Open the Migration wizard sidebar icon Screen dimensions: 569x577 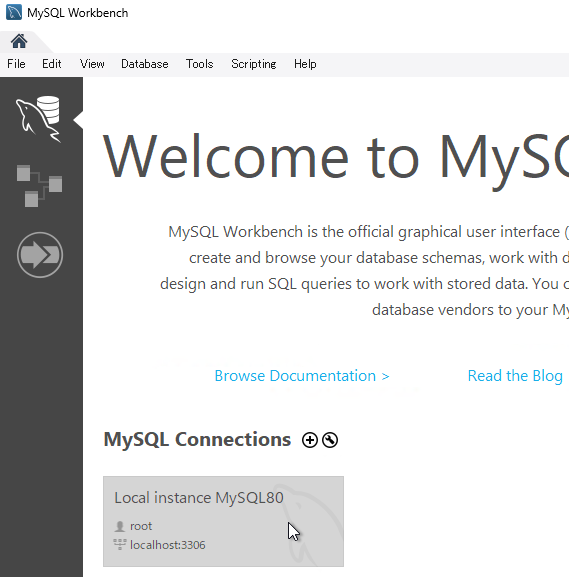pyautogui.click(x=40, y=255)
